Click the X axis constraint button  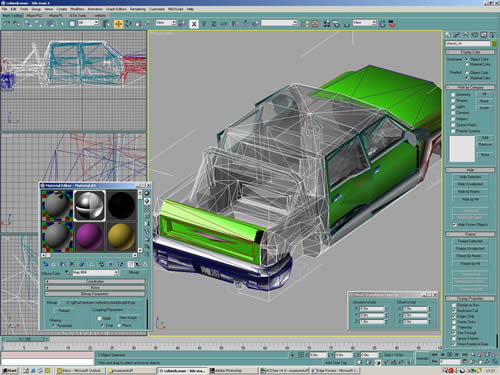[194, 24]
